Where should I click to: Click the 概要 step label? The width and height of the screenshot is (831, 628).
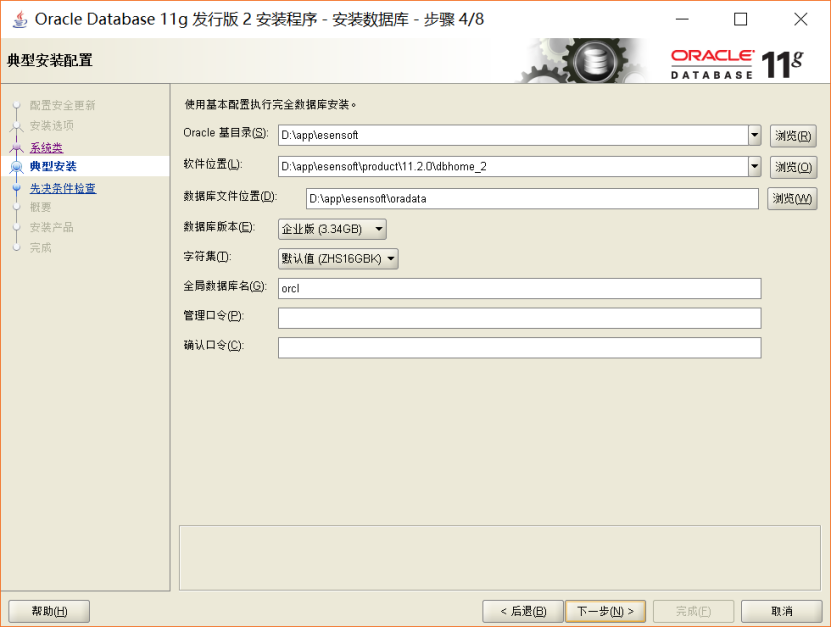[x=40, y=207]
